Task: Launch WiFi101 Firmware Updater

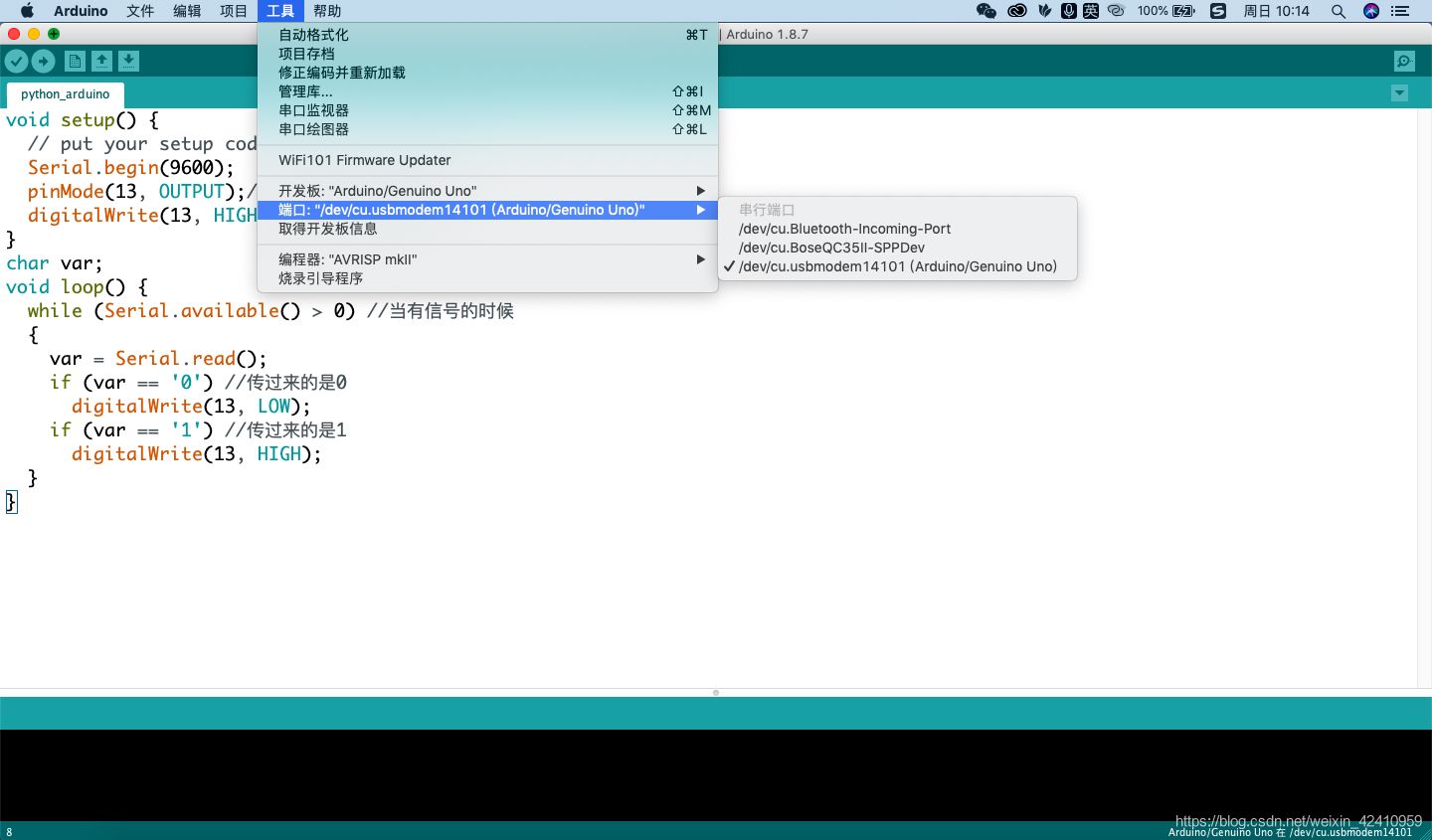Action: coord(487,160)
